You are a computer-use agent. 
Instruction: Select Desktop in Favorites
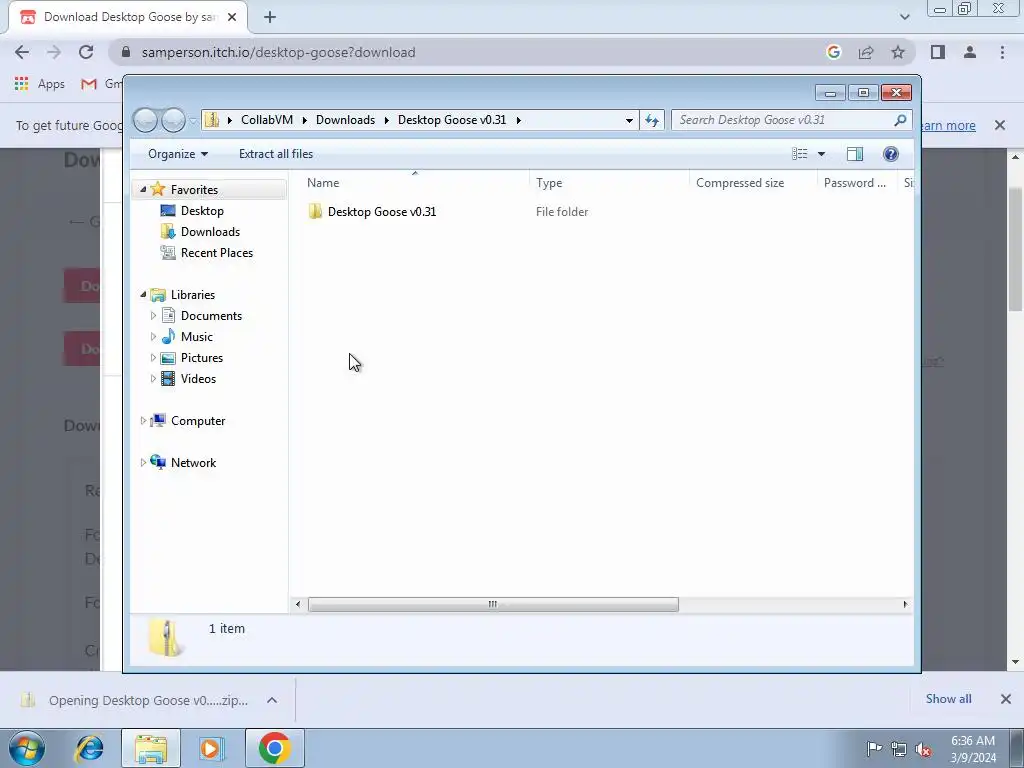202,211
